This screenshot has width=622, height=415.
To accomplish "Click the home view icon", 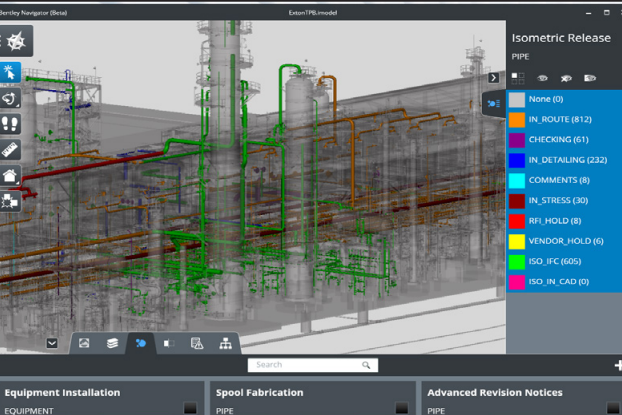I will [11, 176].
